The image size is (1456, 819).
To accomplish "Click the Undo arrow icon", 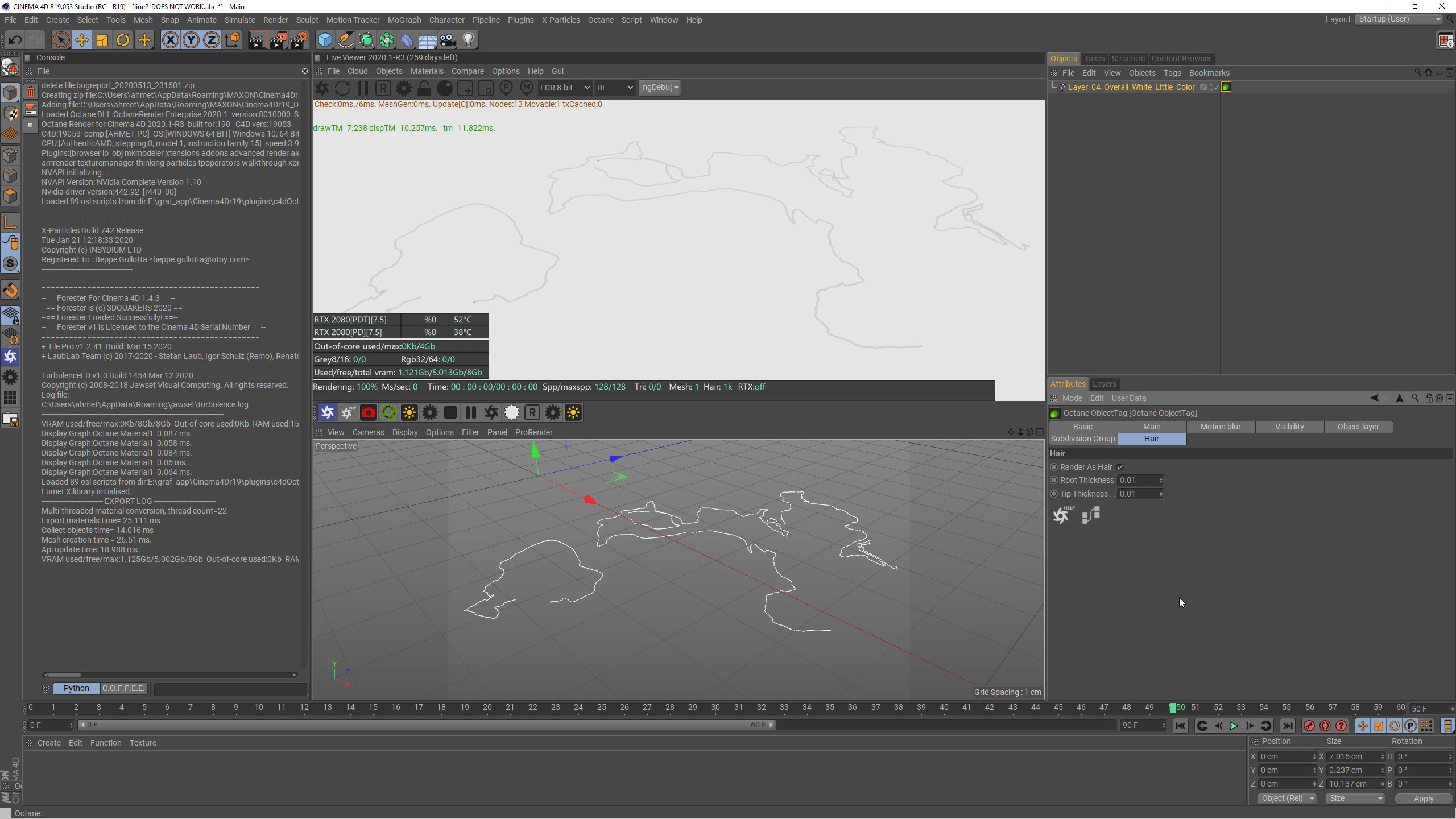I will click(15, 40).
